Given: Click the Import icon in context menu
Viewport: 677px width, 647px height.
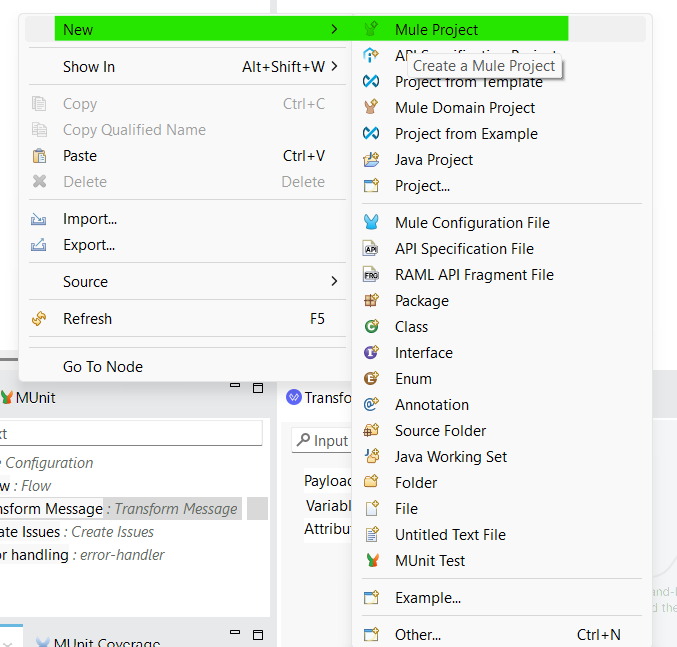Looking at the screenshot, I should coord(40,219).
